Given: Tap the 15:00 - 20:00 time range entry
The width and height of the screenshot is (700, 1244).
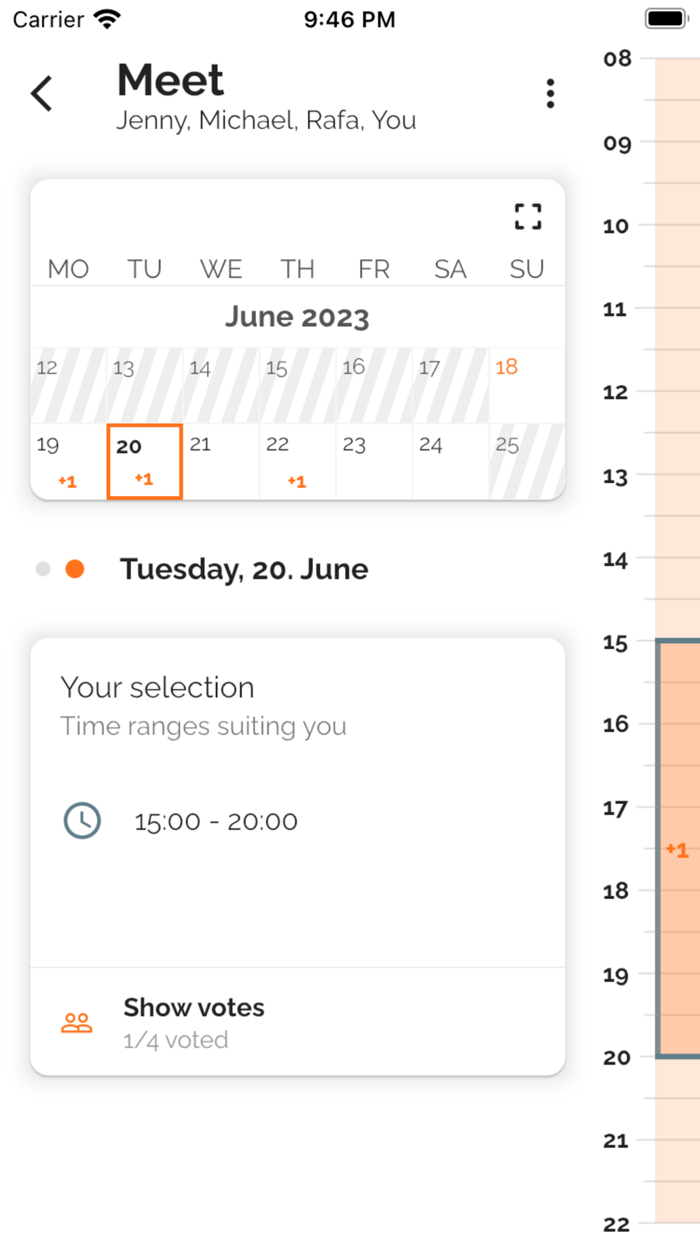Looking at the screenshot, I should coord(216,821).
